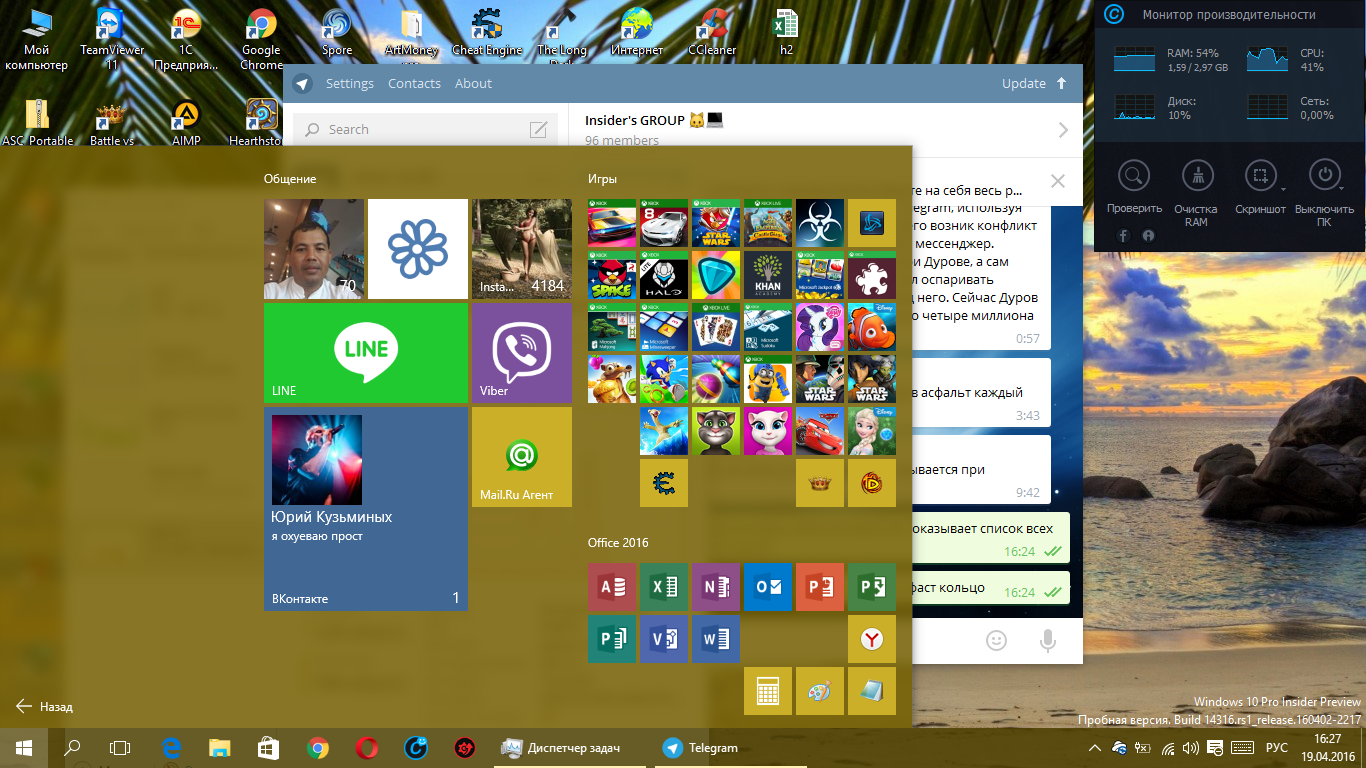Launch the Word 2016 tile
This screenshot has width=1366, height=768.
point(716,639)
